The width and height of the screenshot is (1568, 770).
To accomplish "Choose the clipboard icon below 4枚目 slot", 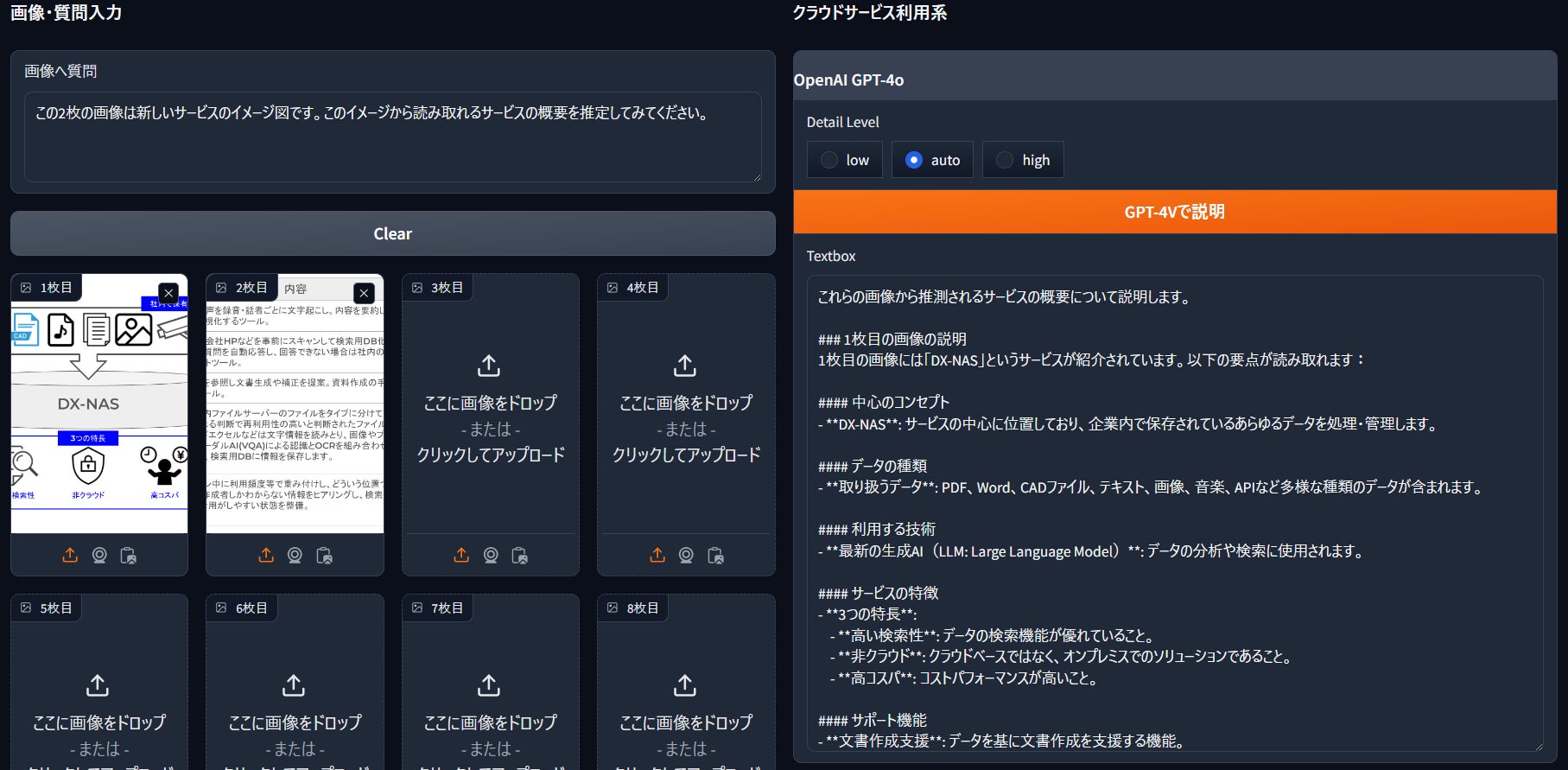I will pos(715,555).
